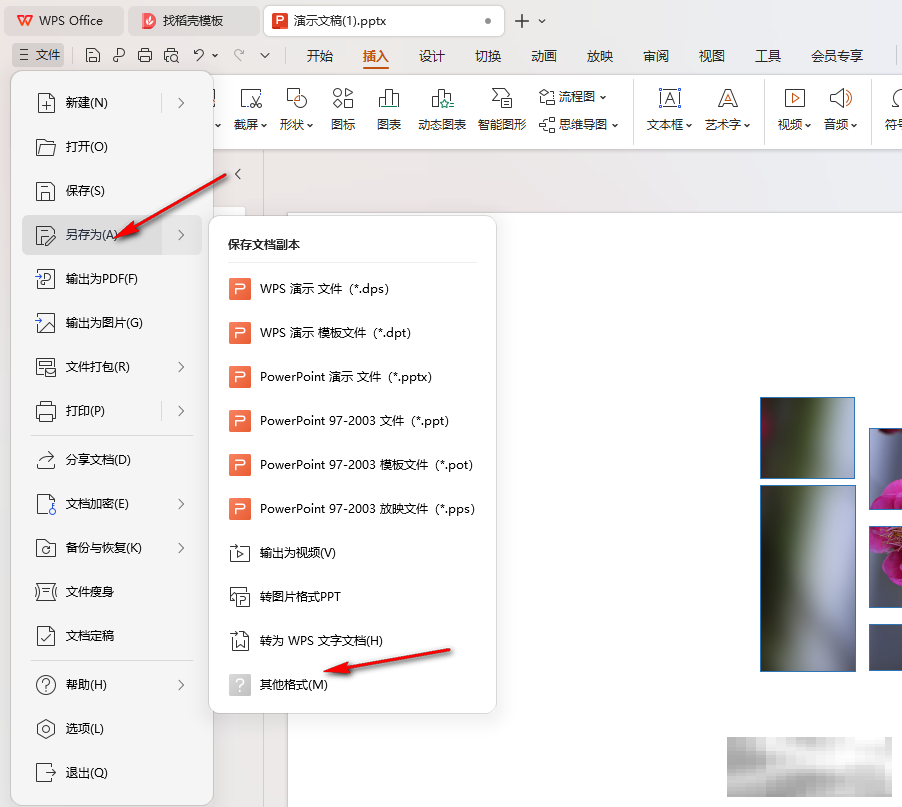This screenshot has width=902, height=807.
Task: Insert Audio (音频)
Action: [x=840, y=109]
